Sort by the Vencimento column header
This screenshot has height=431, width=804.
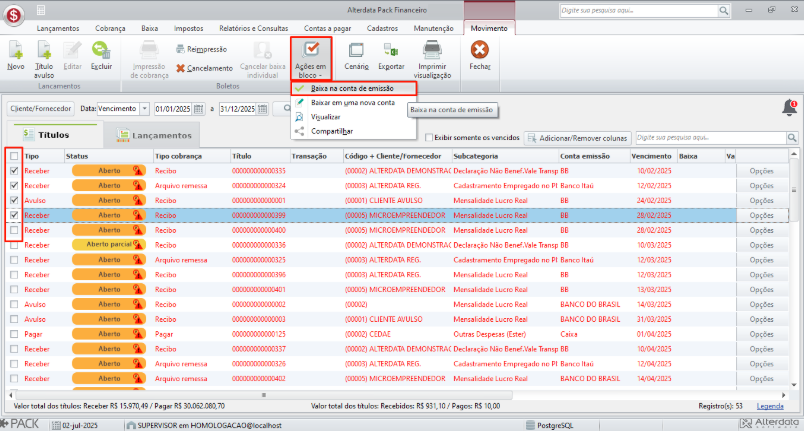pos(651,156)
